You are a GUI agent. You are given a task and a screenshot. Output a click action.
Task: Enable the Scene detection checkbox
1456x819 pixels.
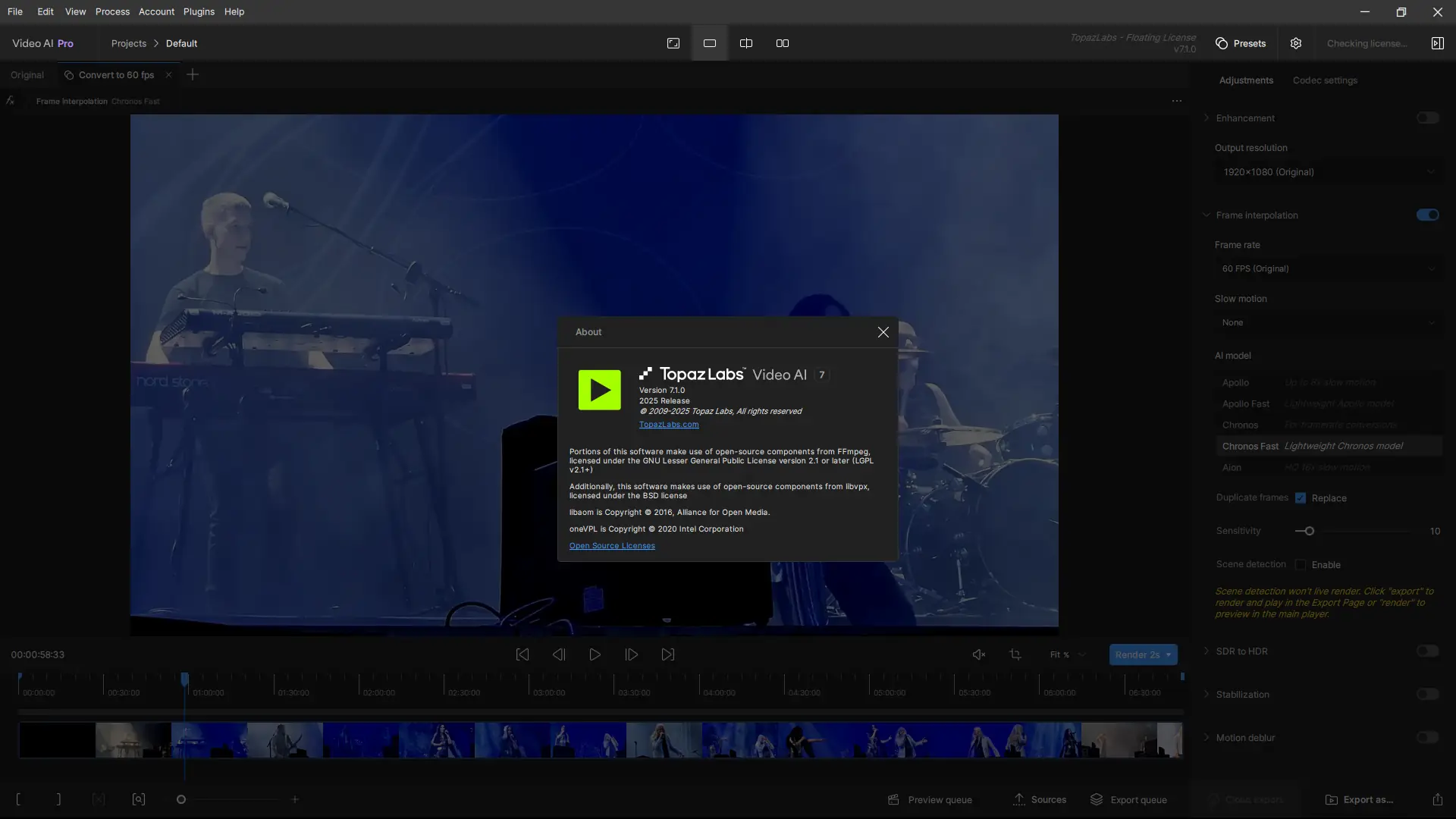coord(1301,565)
